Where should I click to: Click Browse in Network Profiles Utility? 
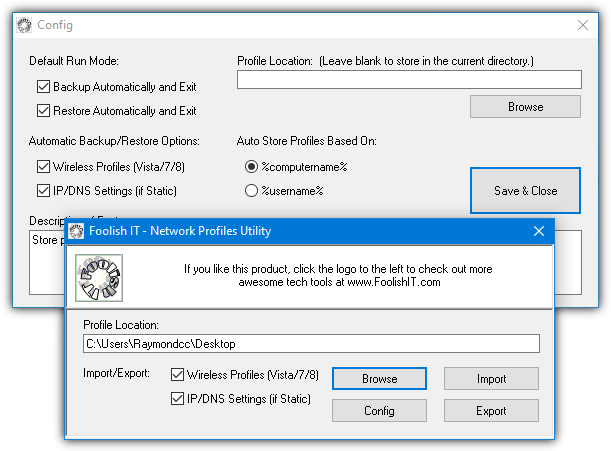[379, 378]
